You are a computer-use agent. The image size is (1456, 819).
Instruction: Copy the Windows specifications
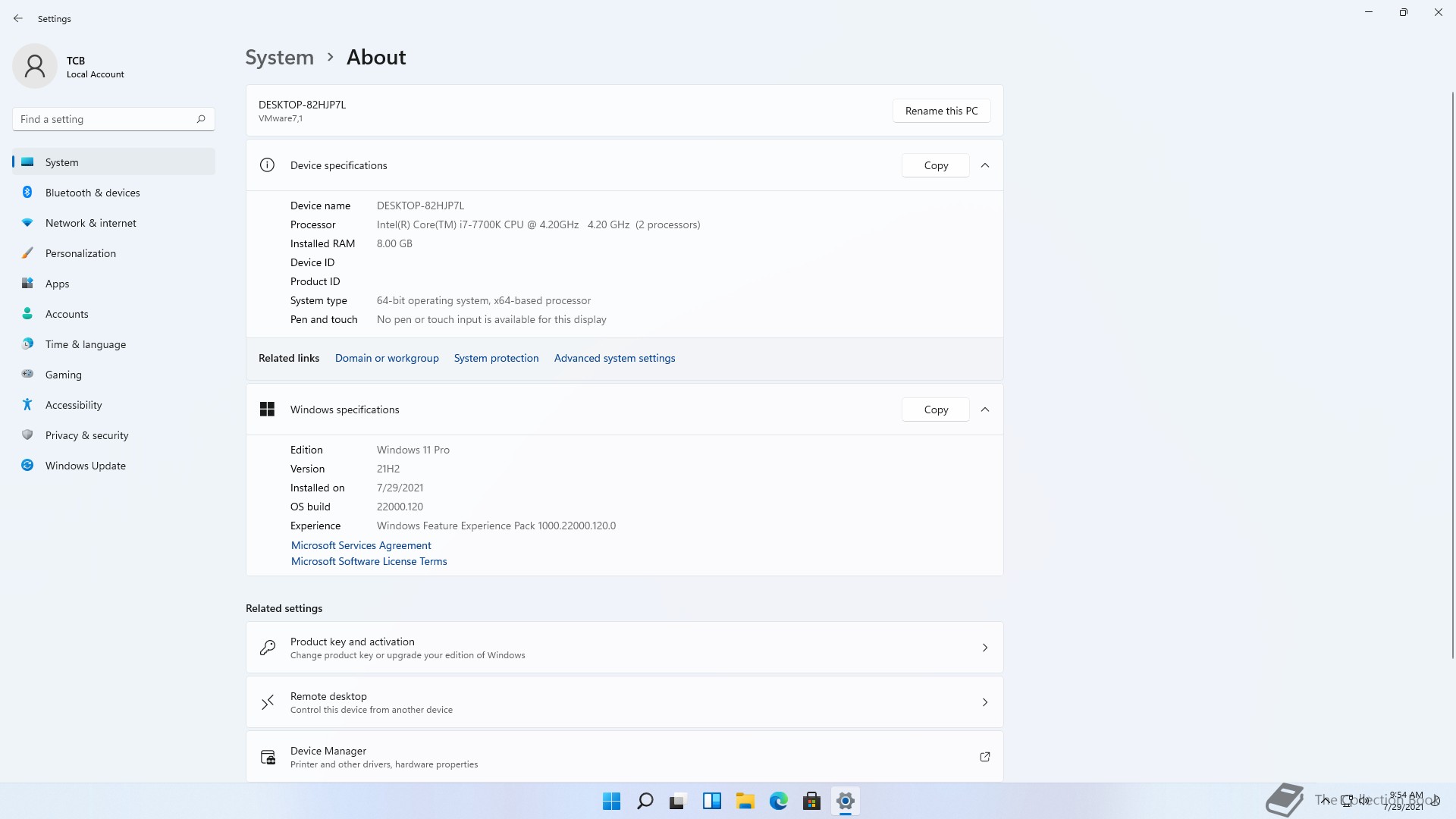coord(936,409)
